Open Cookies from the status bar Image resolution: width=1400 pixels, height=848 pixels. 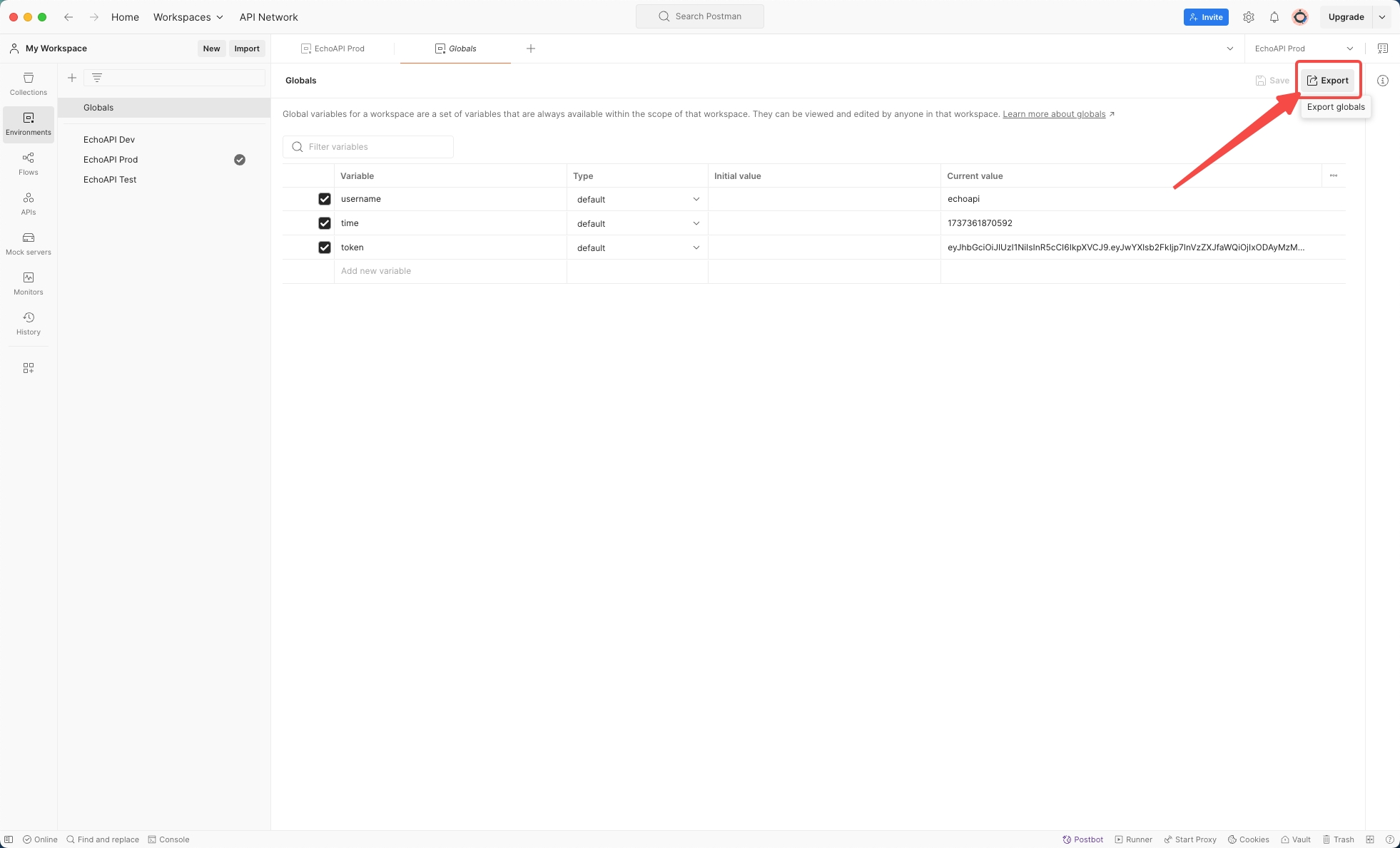click(x=1249, y=839)
